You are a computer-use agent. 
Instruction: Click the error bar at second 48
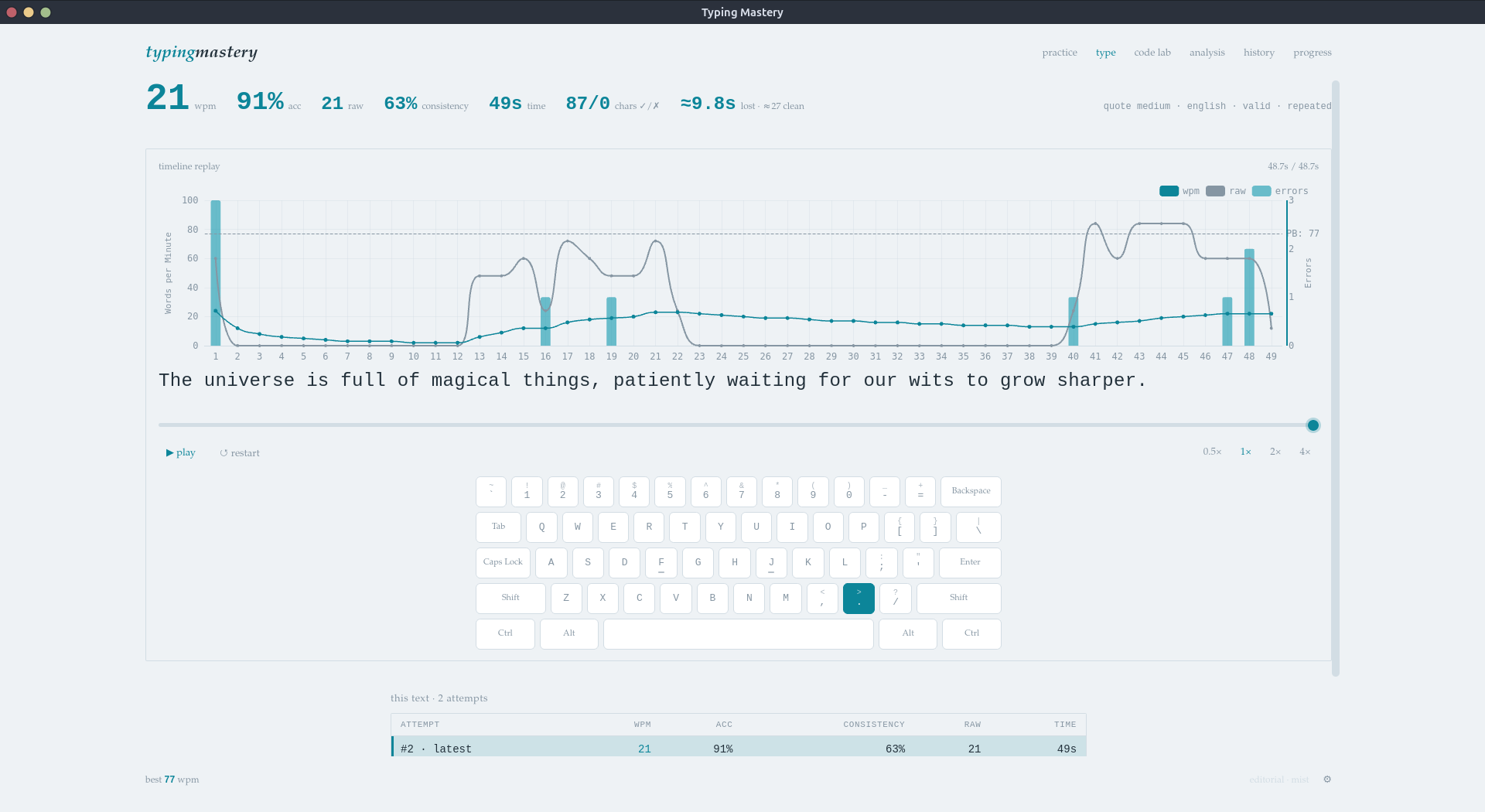(1249, 297)
